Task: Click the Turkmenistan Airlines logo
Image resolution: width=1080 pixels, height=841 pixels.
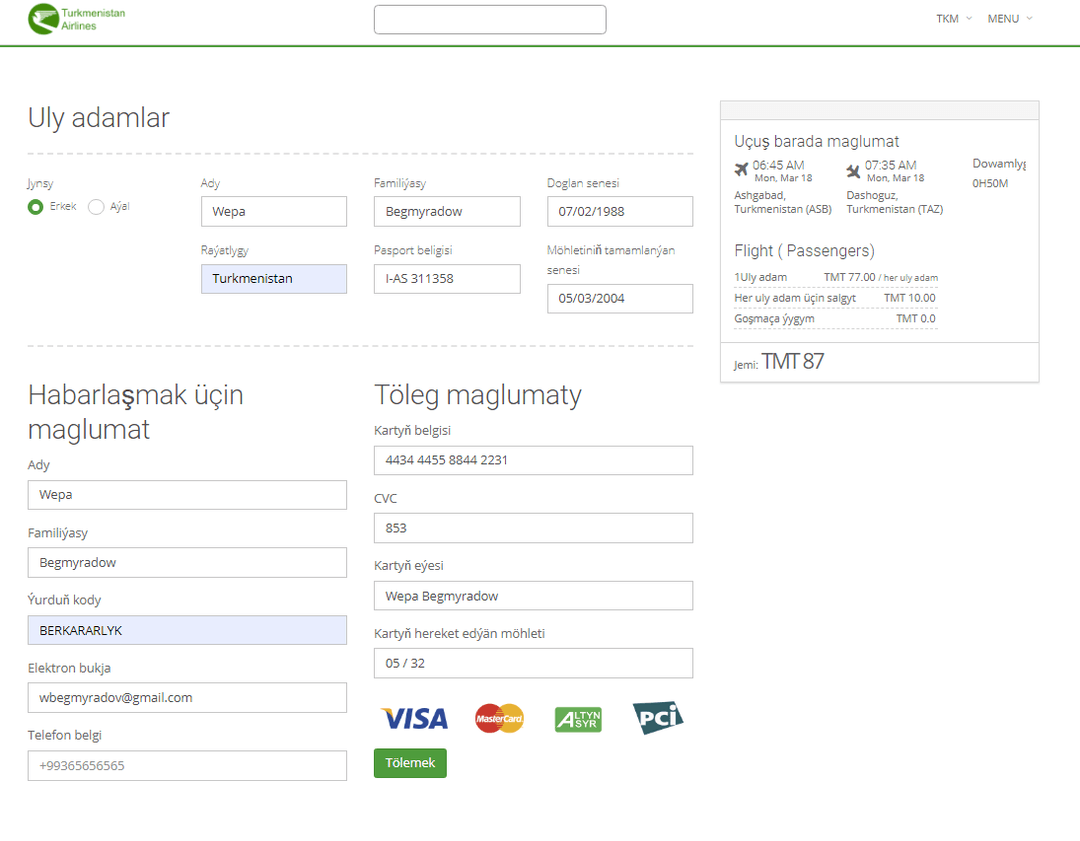Action: click(x=75, y=20)
